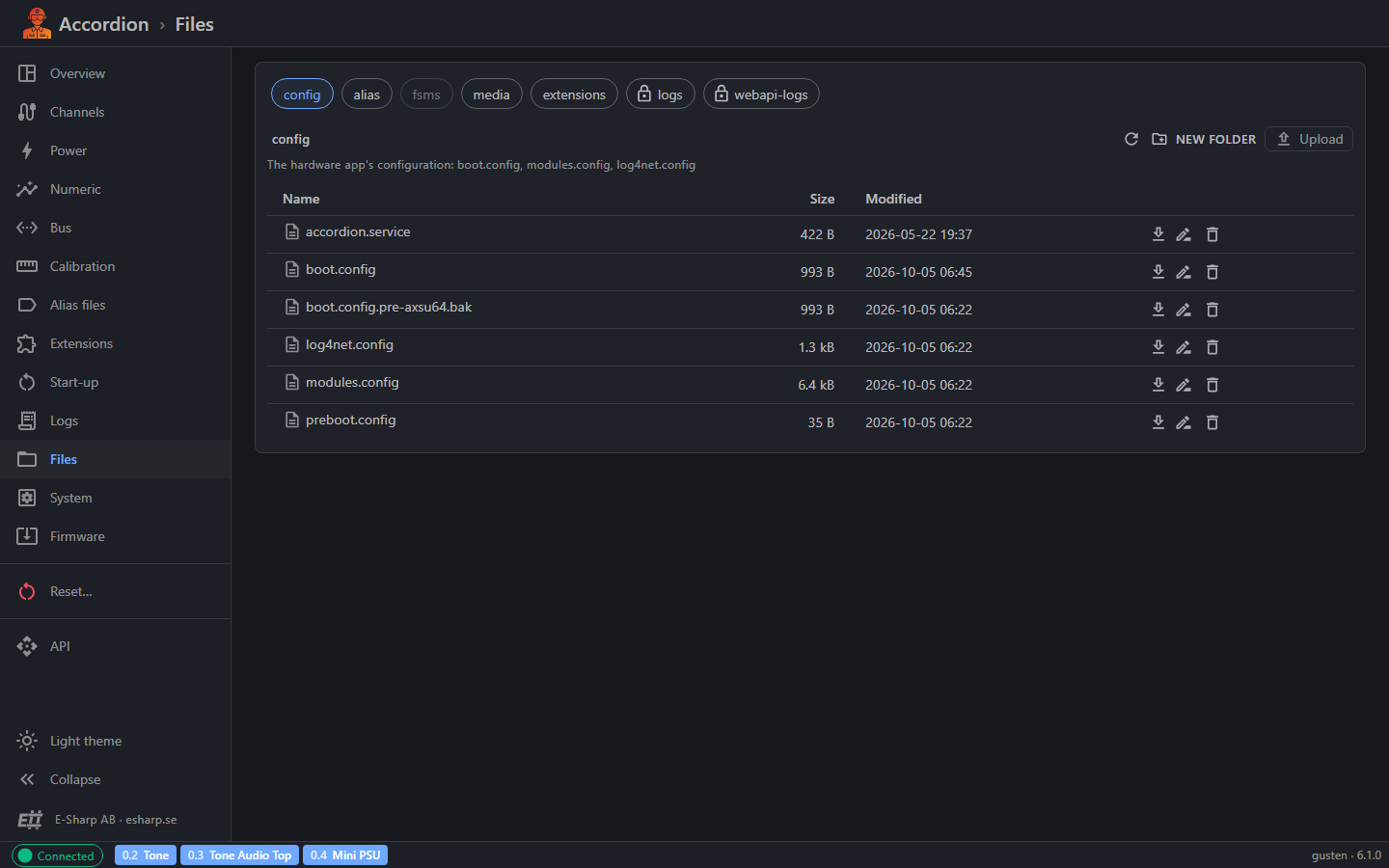1389x868 pixels.
Task: Download the modules.config file
Action: (1158, 385)
